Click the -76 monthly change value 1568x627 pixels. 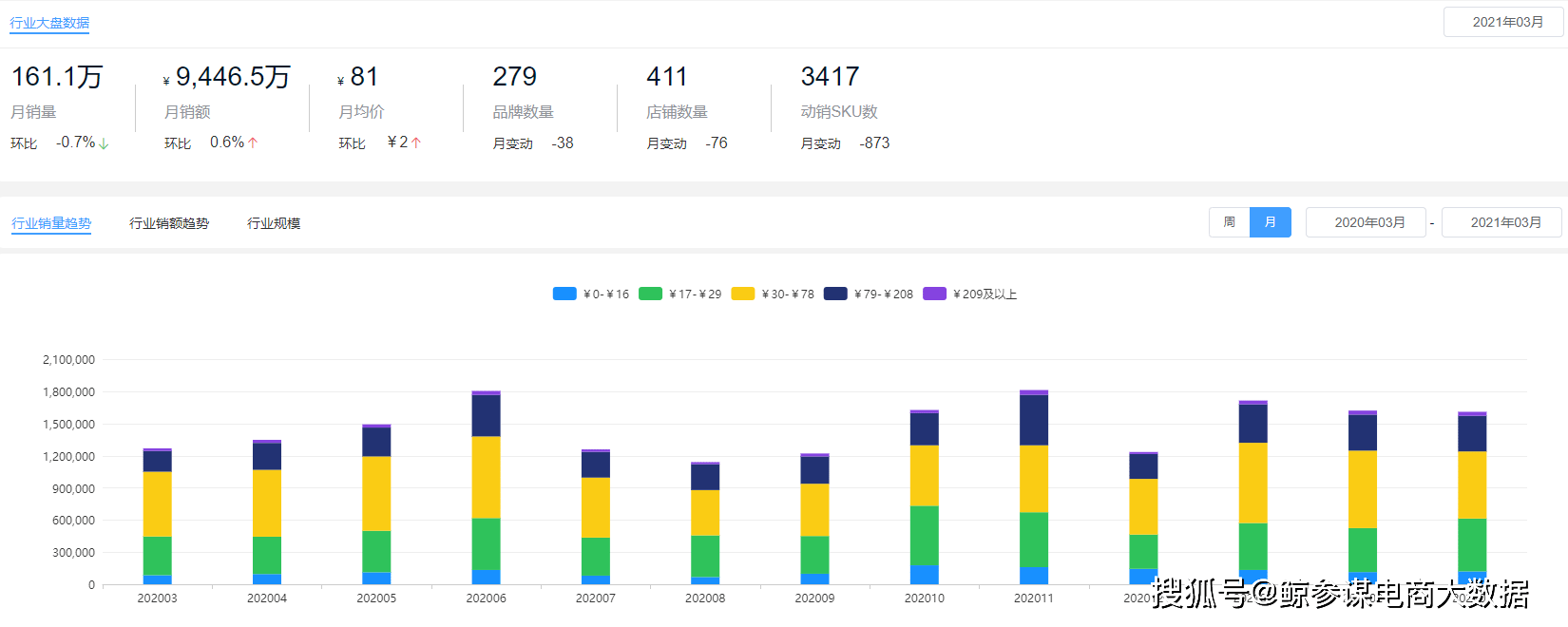coord(717,143)
